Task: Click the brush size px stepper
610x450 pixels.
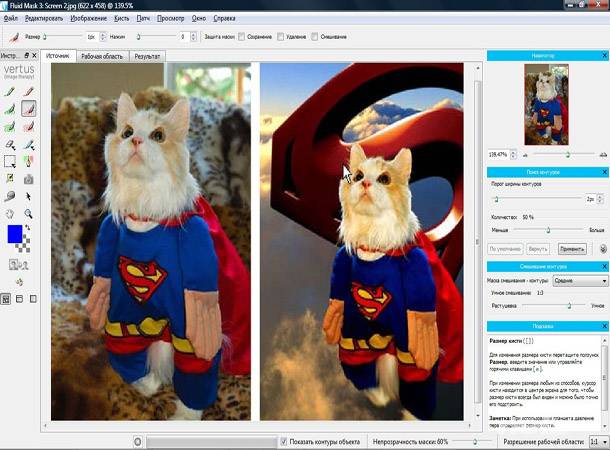Action: 103,37
